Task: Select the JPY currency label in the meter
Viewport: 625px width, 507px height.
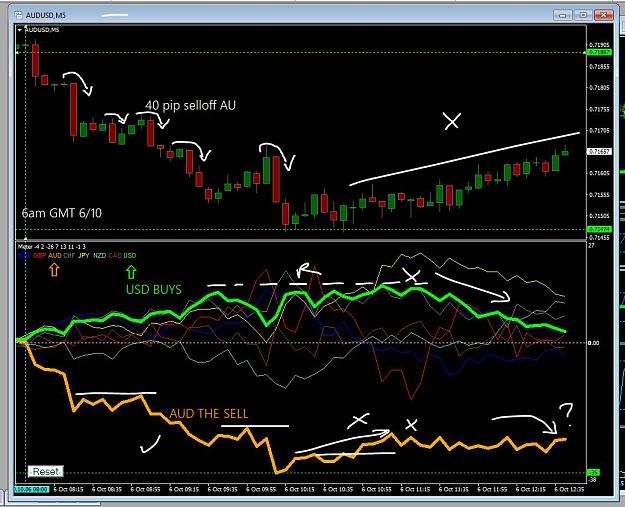Action: click(84, 255)
